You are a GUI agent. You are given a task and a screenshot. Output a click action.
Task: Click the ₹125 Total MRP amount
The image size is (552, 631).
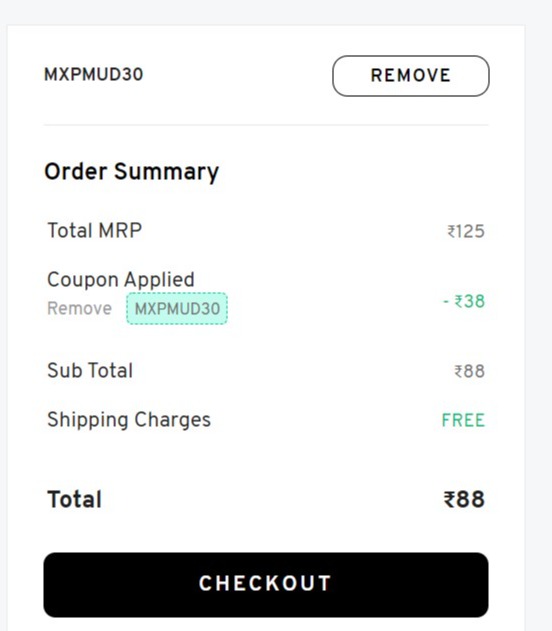tap(466, 231)
